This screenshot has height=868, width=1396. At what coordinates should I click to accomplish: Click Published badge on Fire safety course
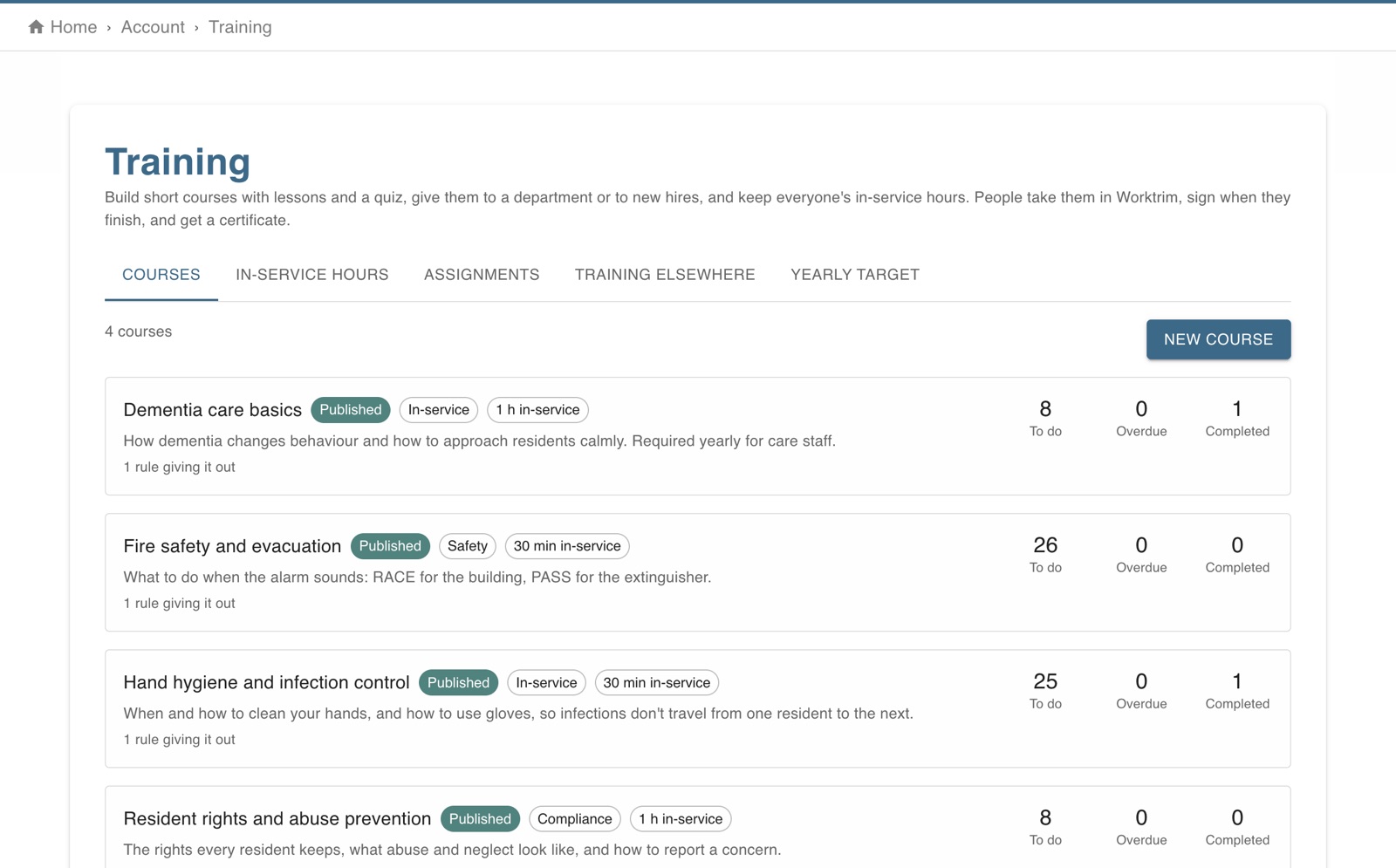[x=390, y=546]
